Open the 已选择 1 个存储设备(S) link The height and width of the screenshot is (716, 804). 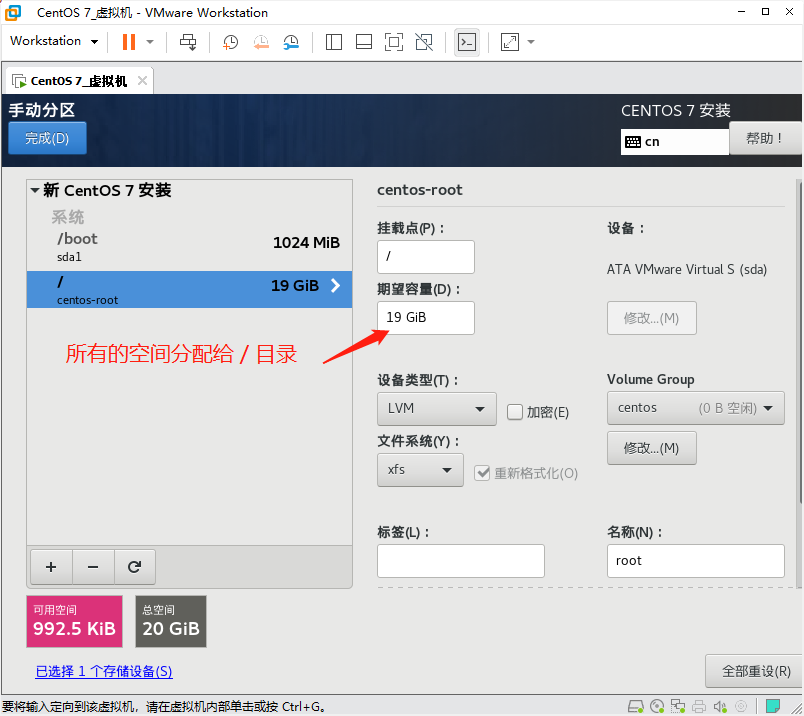point(104,671)
